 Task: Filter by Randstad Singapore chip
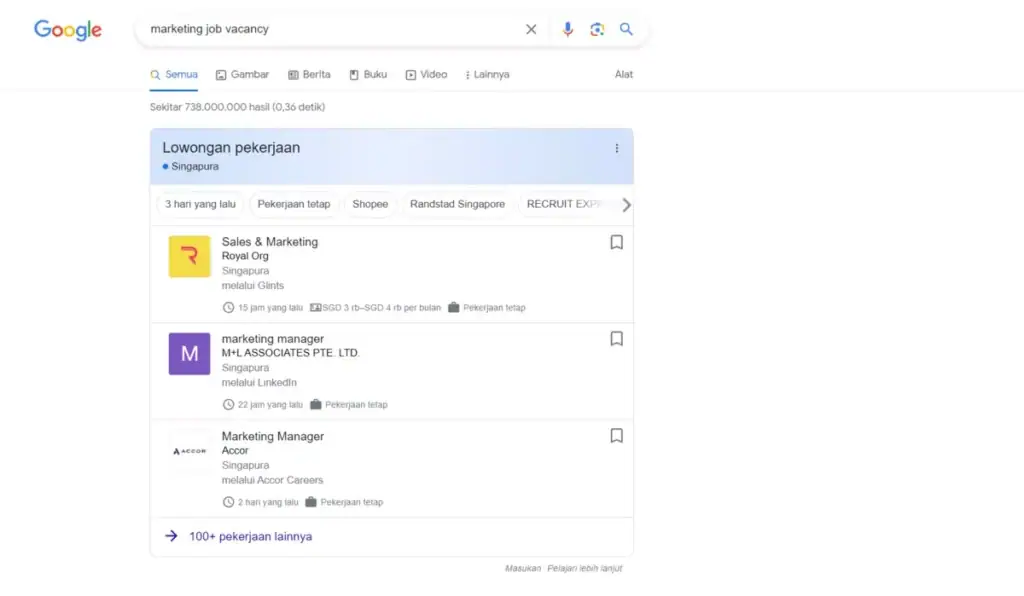click(457, 204)
